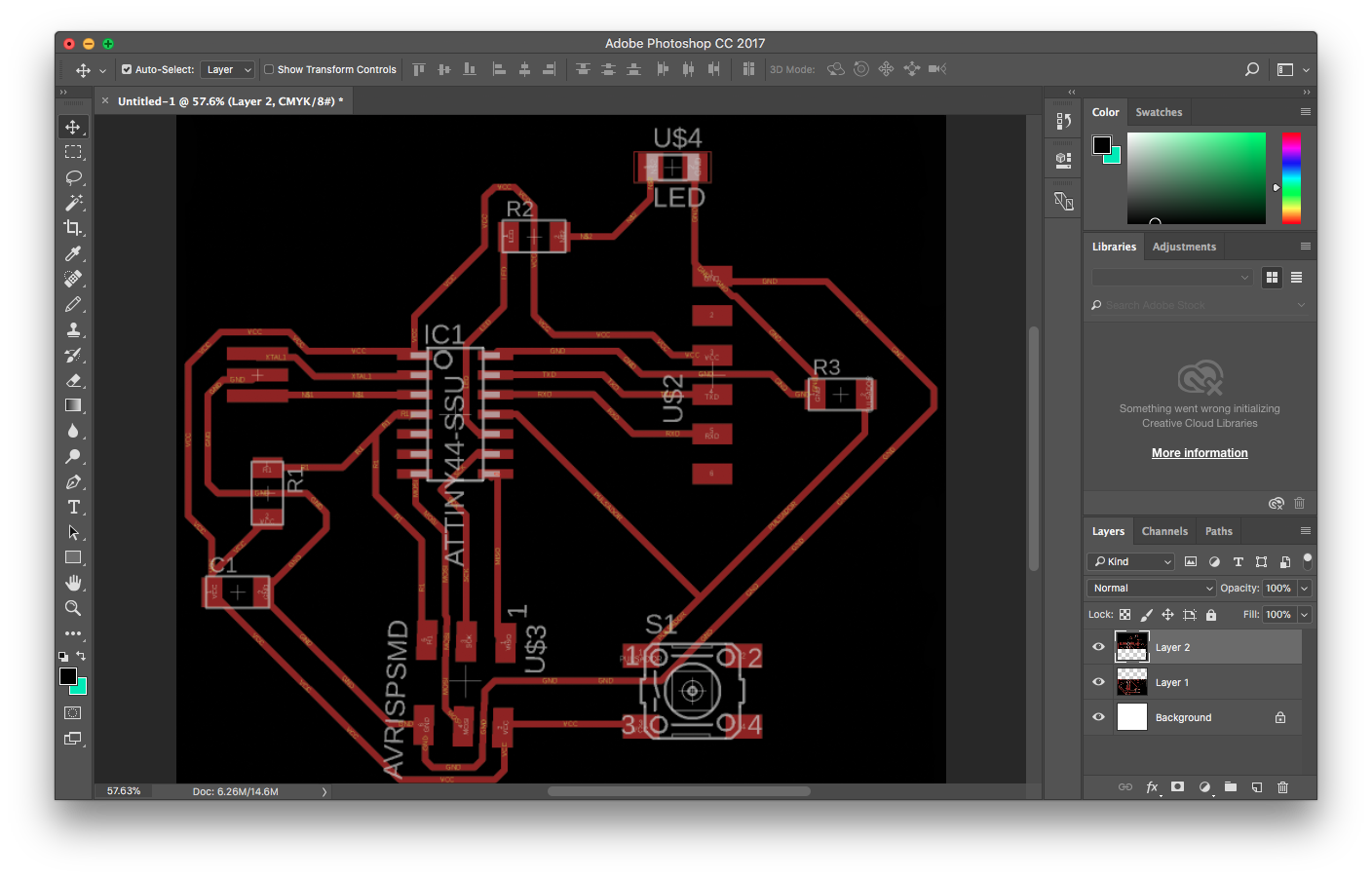Switch to the Channels tab
Image resolution: width=1372 pixels, height=878 pixels.
pyautogui.click(x=1164, y=531)
